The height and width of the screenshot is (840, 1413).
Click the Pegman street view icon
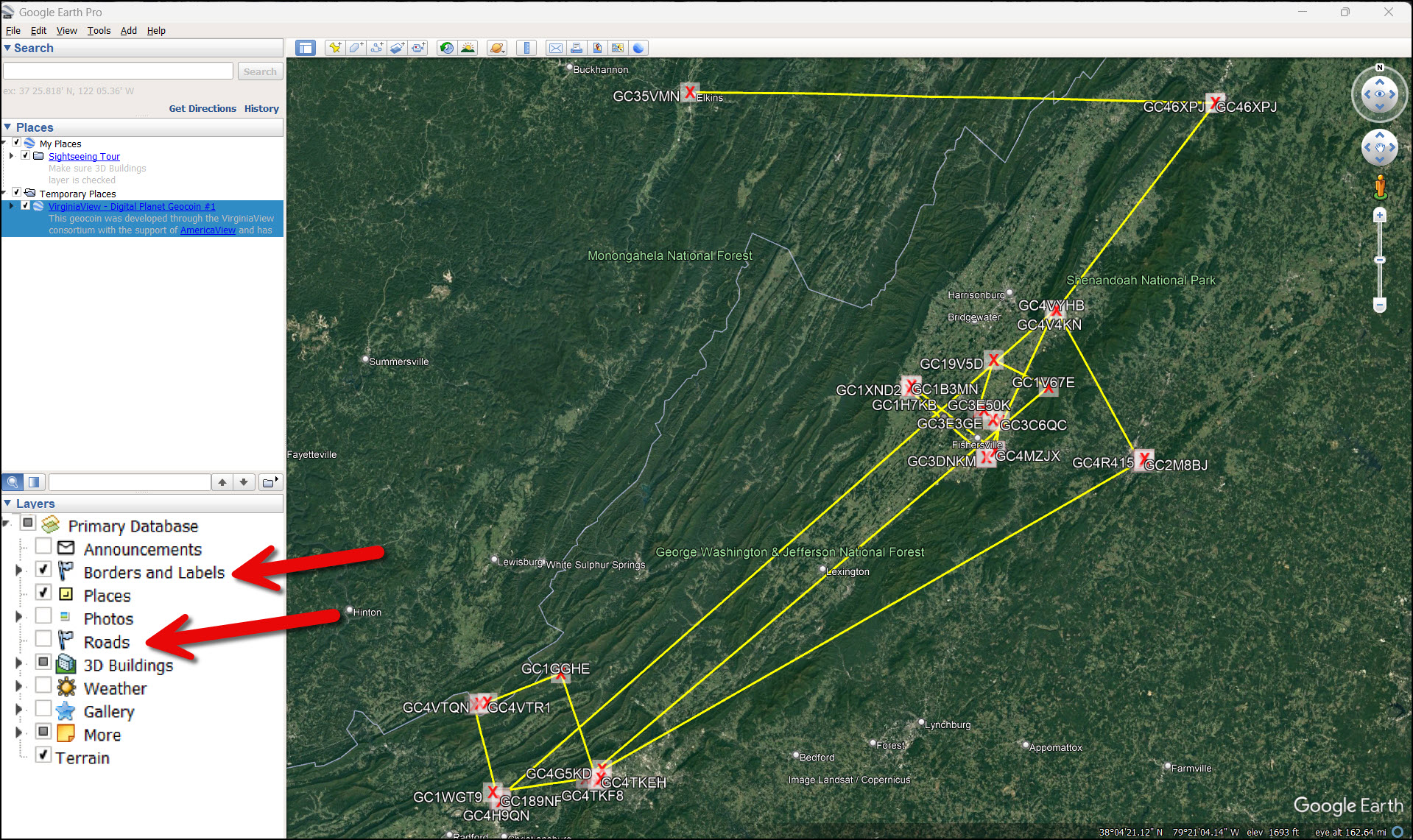[x=1380, y=186]
